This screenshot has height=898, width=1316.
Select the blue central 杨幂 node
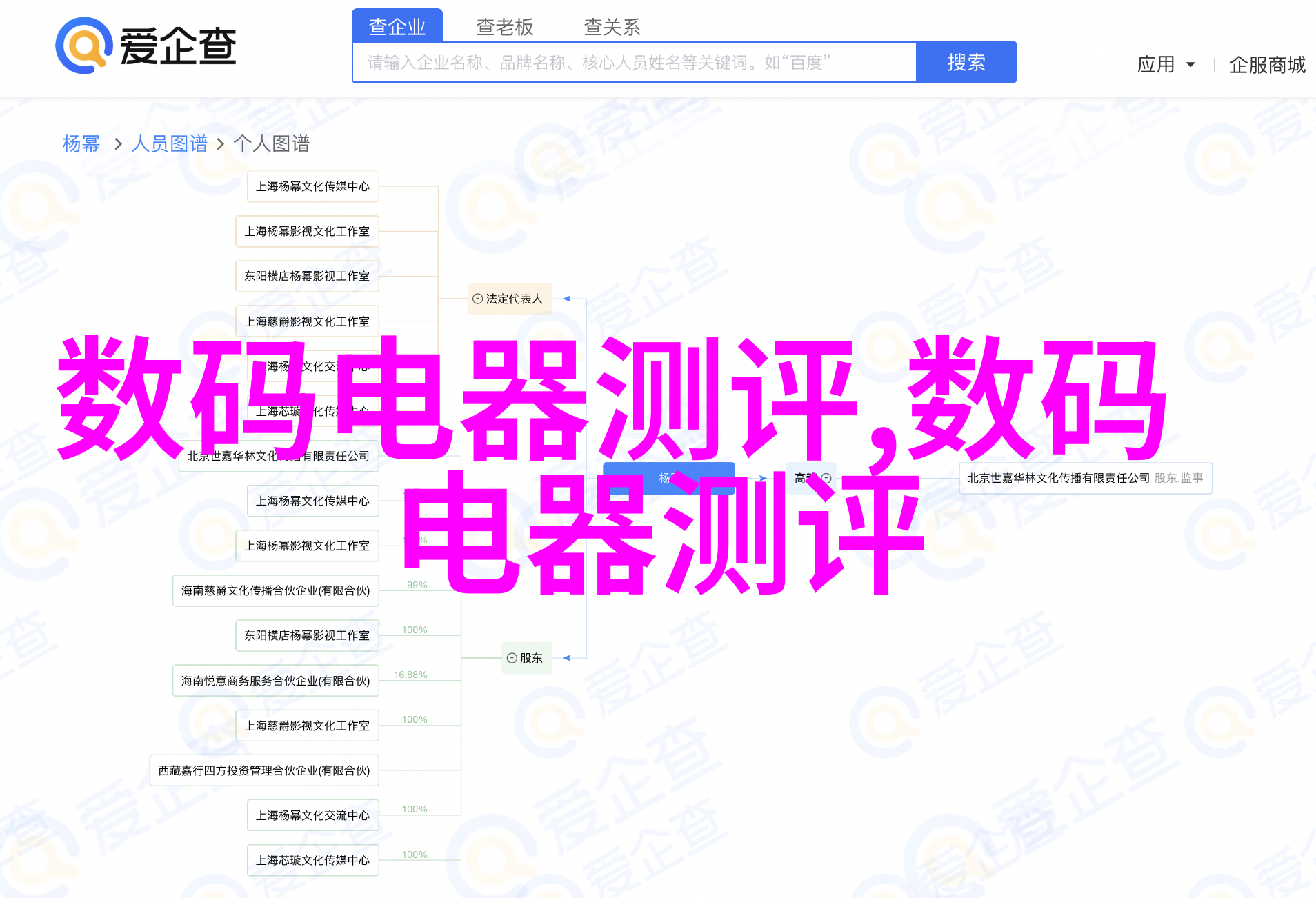[x=669, y=478]
